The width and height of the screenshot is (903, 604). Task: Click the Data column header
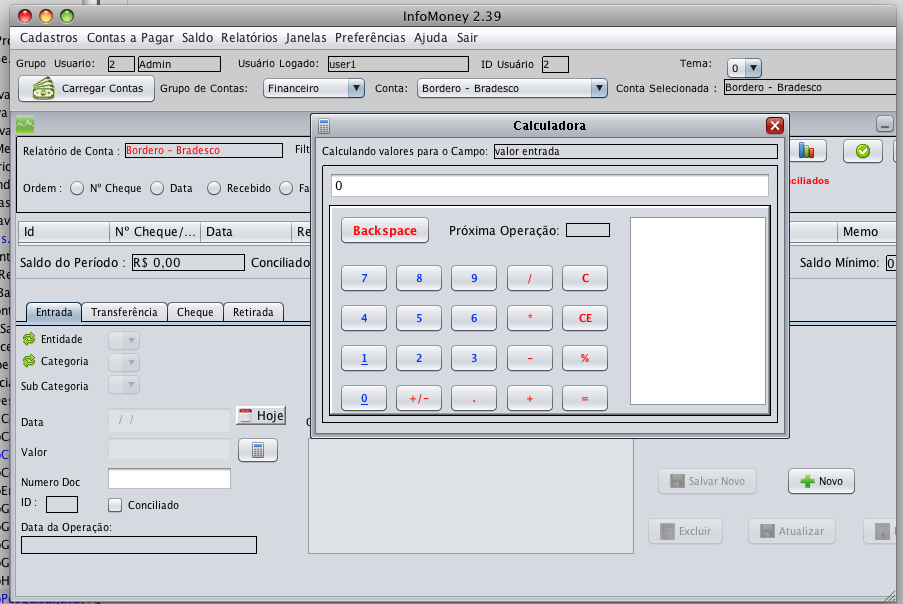pos(246,231)
